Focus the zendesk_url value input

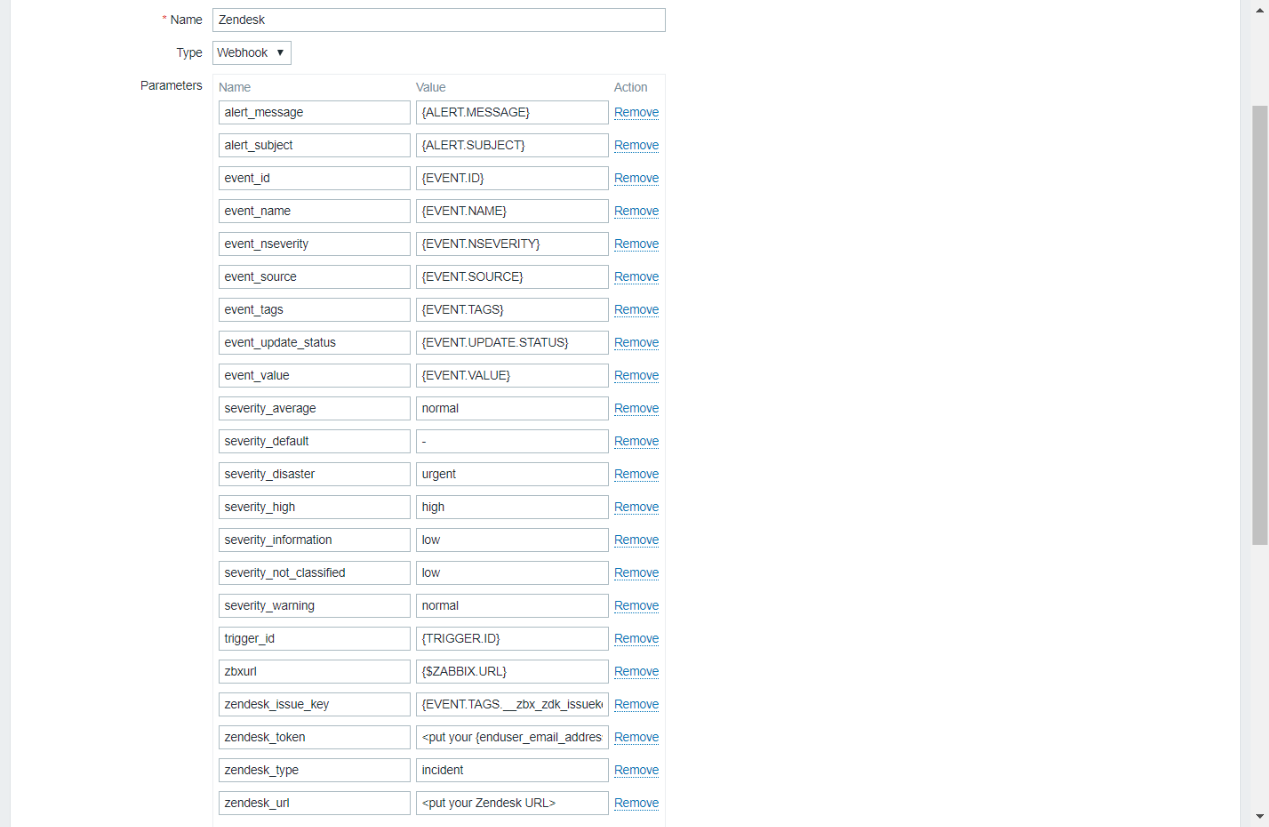point(512,803)
